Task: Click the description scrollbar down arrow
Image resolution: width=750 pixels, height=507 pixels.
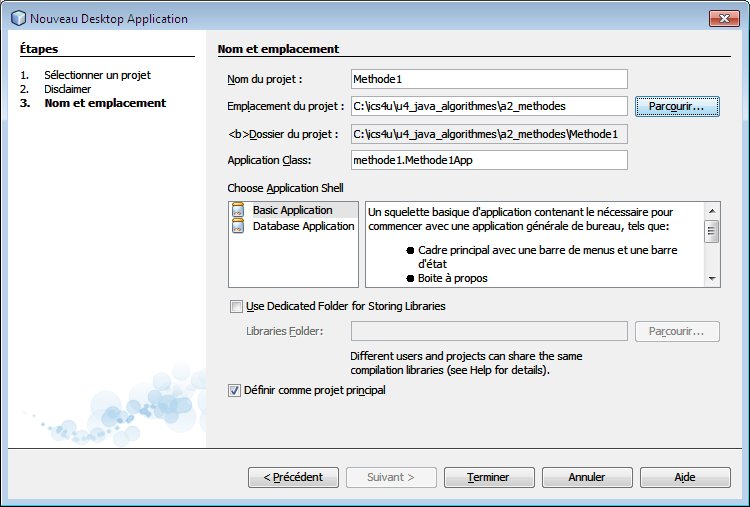Action: (x=712, y=278)
